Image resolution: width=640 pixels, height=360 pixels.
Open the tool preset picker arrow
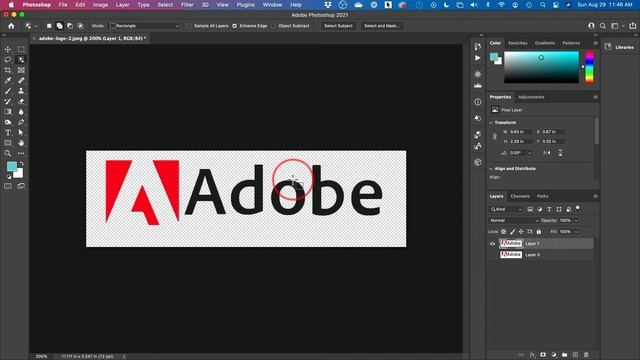click(36, 26)
